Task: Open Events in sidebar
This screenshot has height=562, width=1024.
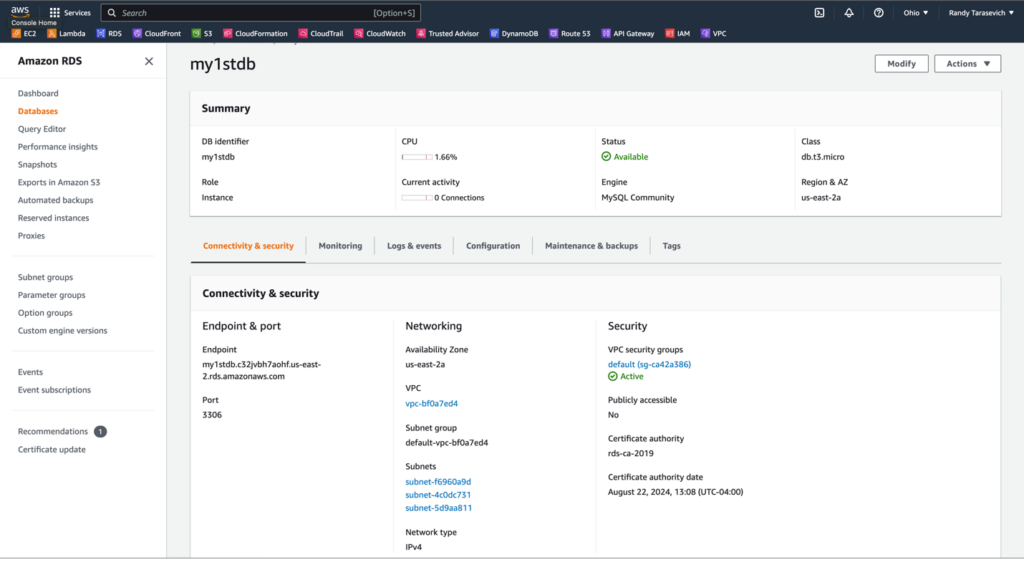Action: (x=30, y=372)
